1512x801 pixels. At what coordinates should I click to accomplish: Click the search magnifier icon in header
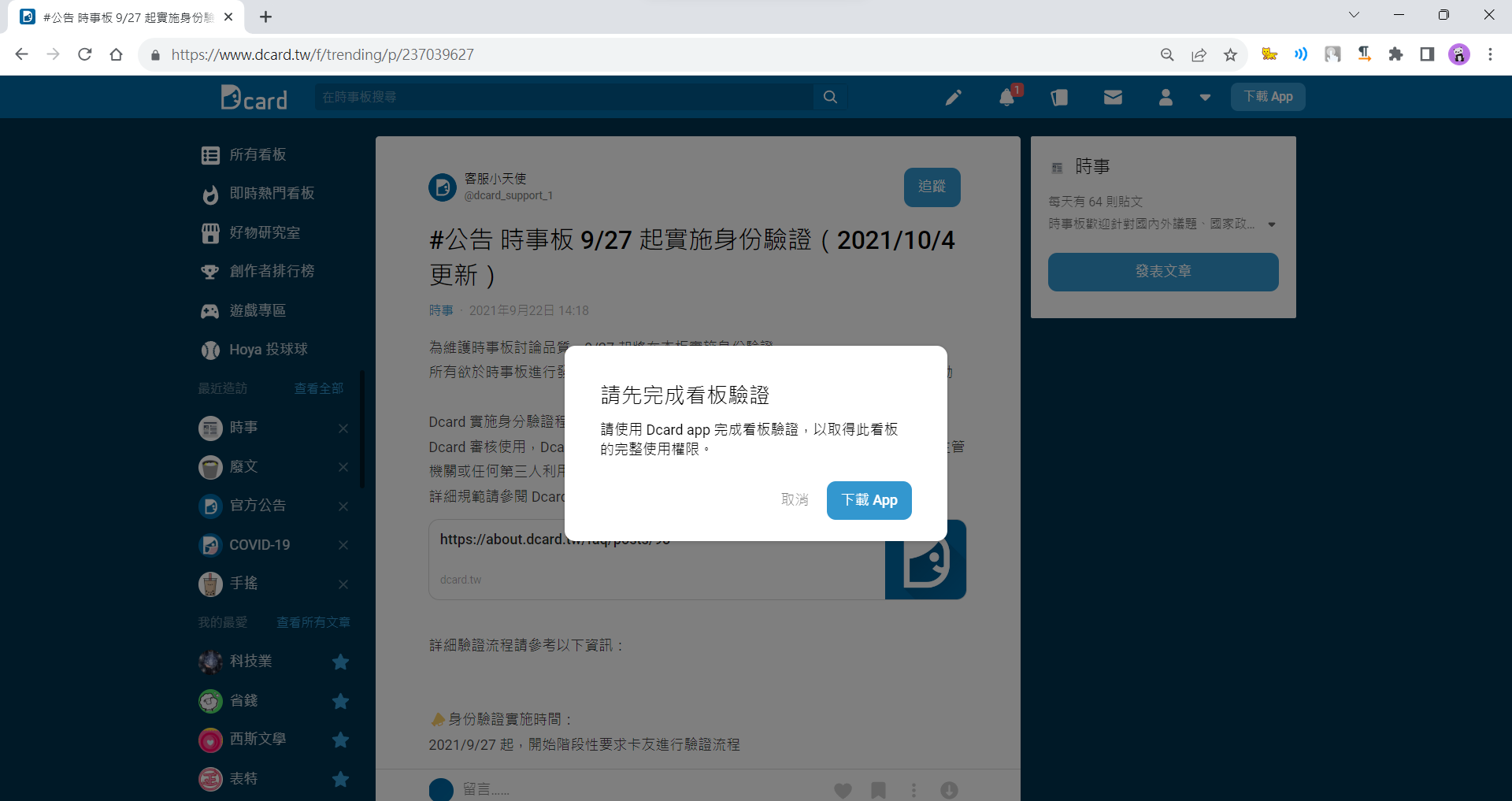pyautogui.click(x=830, y=97)
